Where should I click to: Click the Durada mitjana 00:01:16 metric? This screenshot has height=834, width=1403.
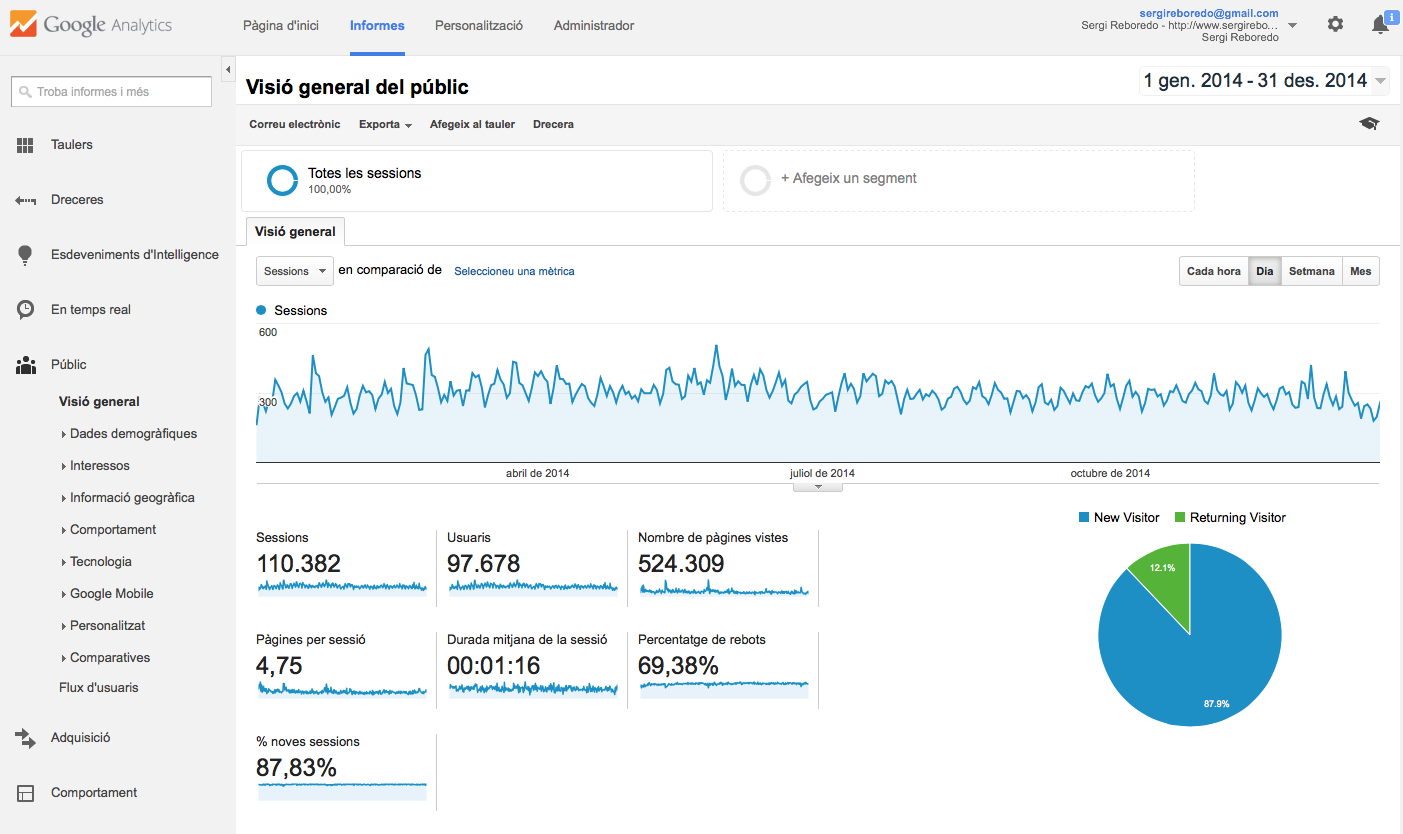533,666
